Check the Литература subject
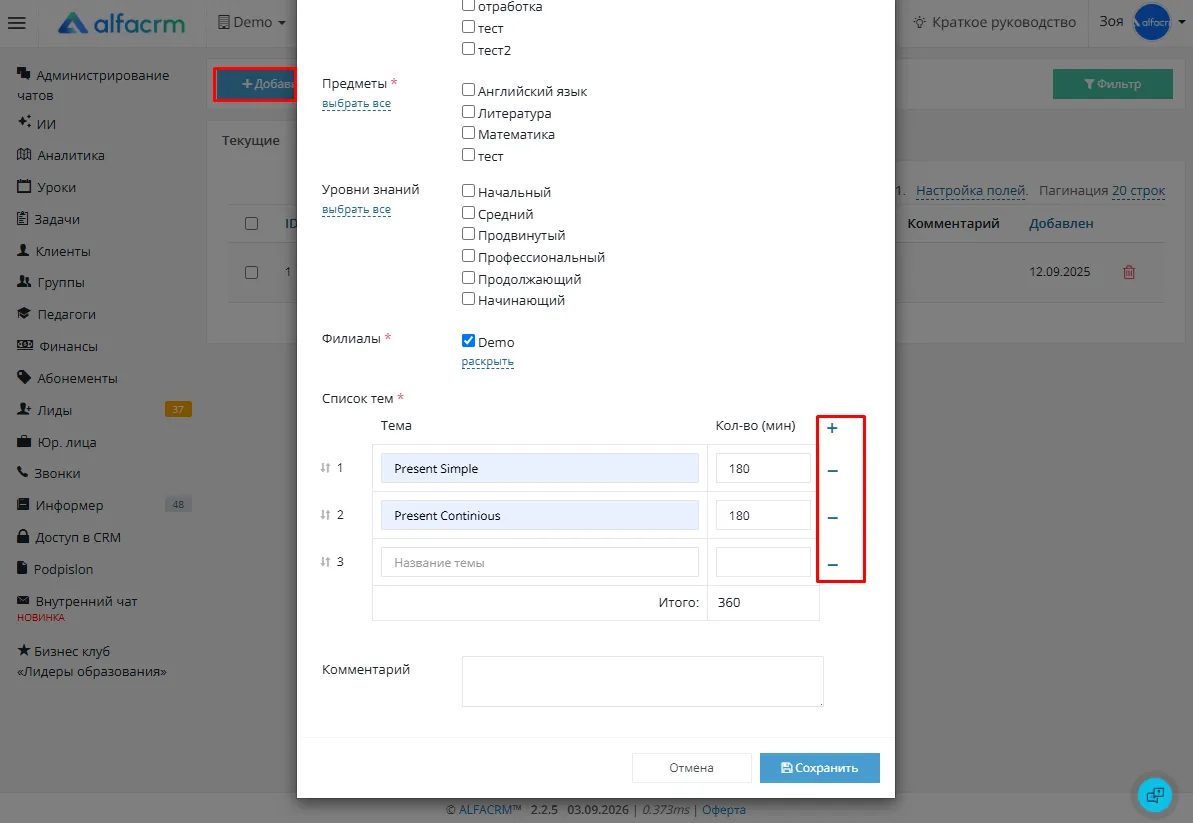 click(469, 112)
